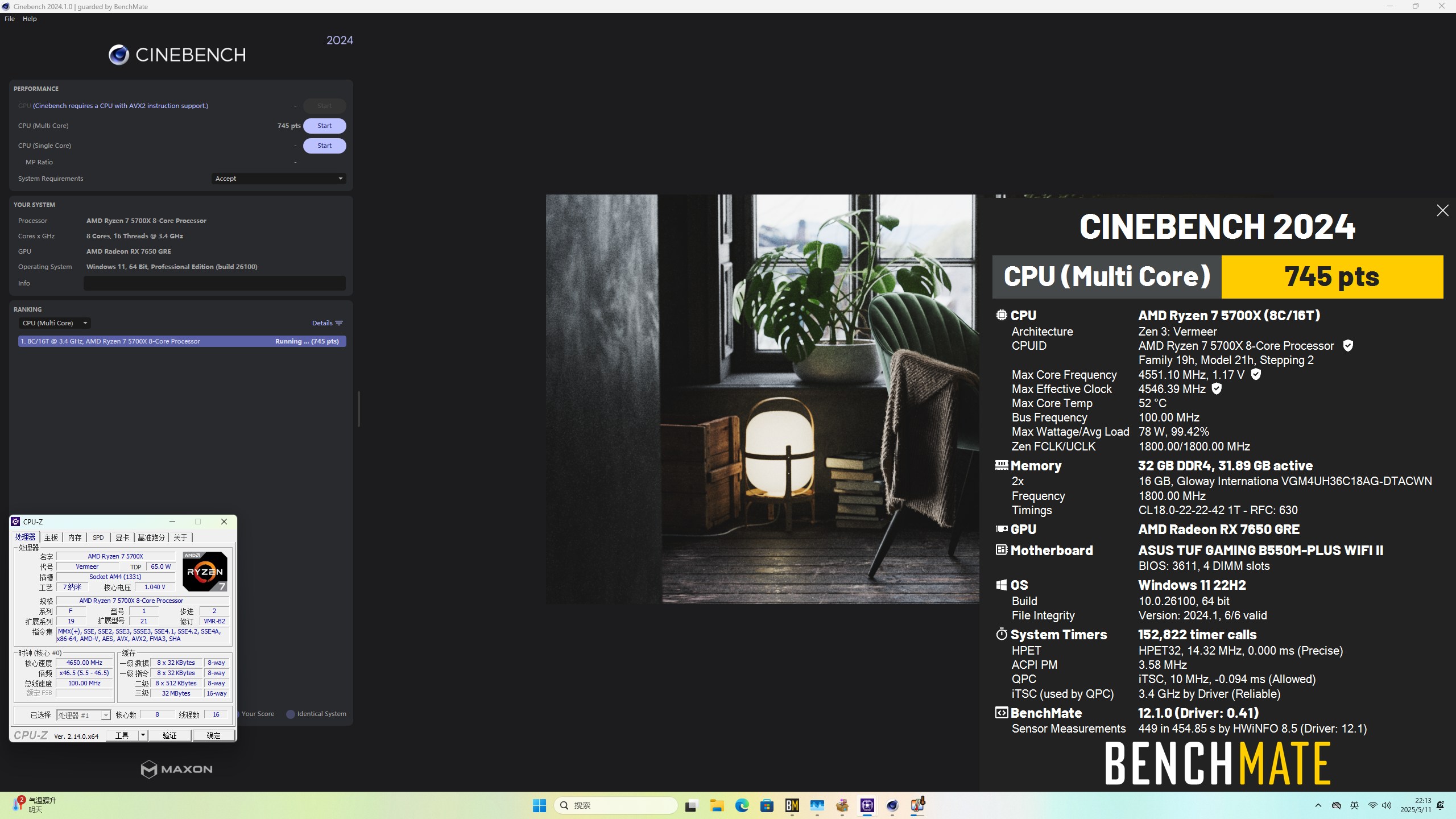Open the thermometer monitoring app in taskbar
The image size is (1456, 819).
point(917,805)
